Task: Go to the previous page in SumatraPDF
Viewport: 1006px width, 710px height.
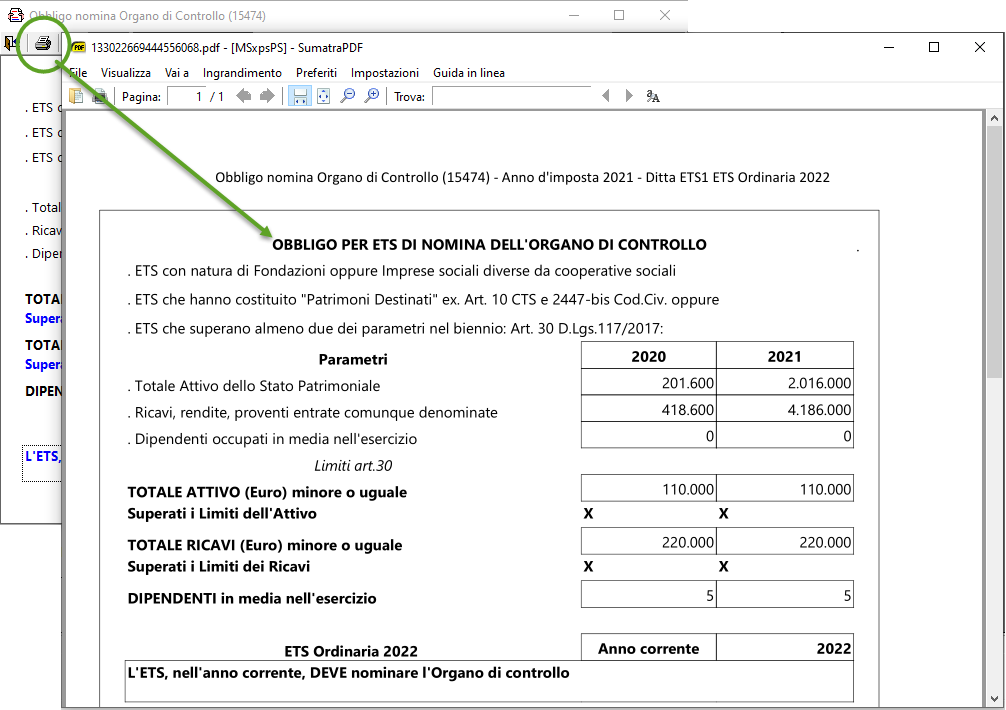Action: [x=244, y=96]
